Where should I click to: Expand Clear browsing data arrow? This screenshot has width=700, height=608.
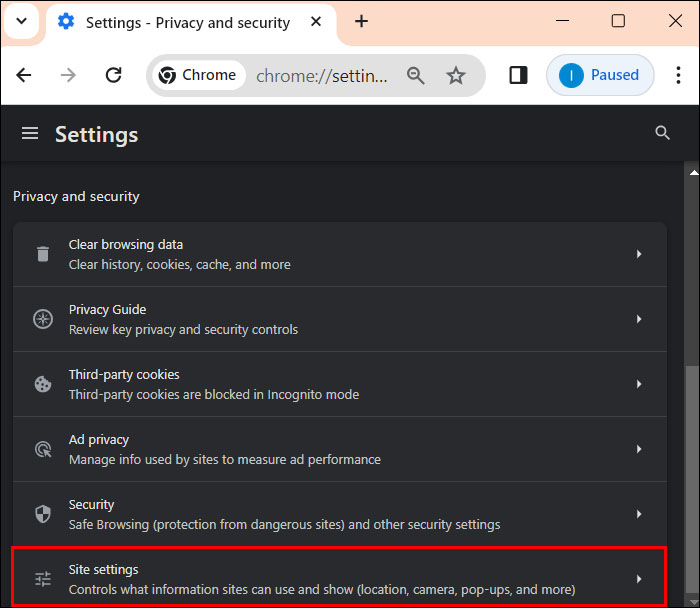tap(639, 254)
